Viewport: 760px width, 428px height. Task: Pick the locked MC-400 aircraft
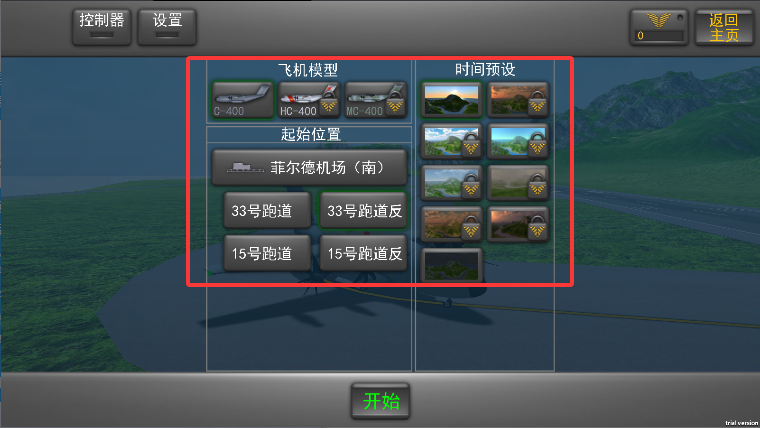click(x=375, y=100)
